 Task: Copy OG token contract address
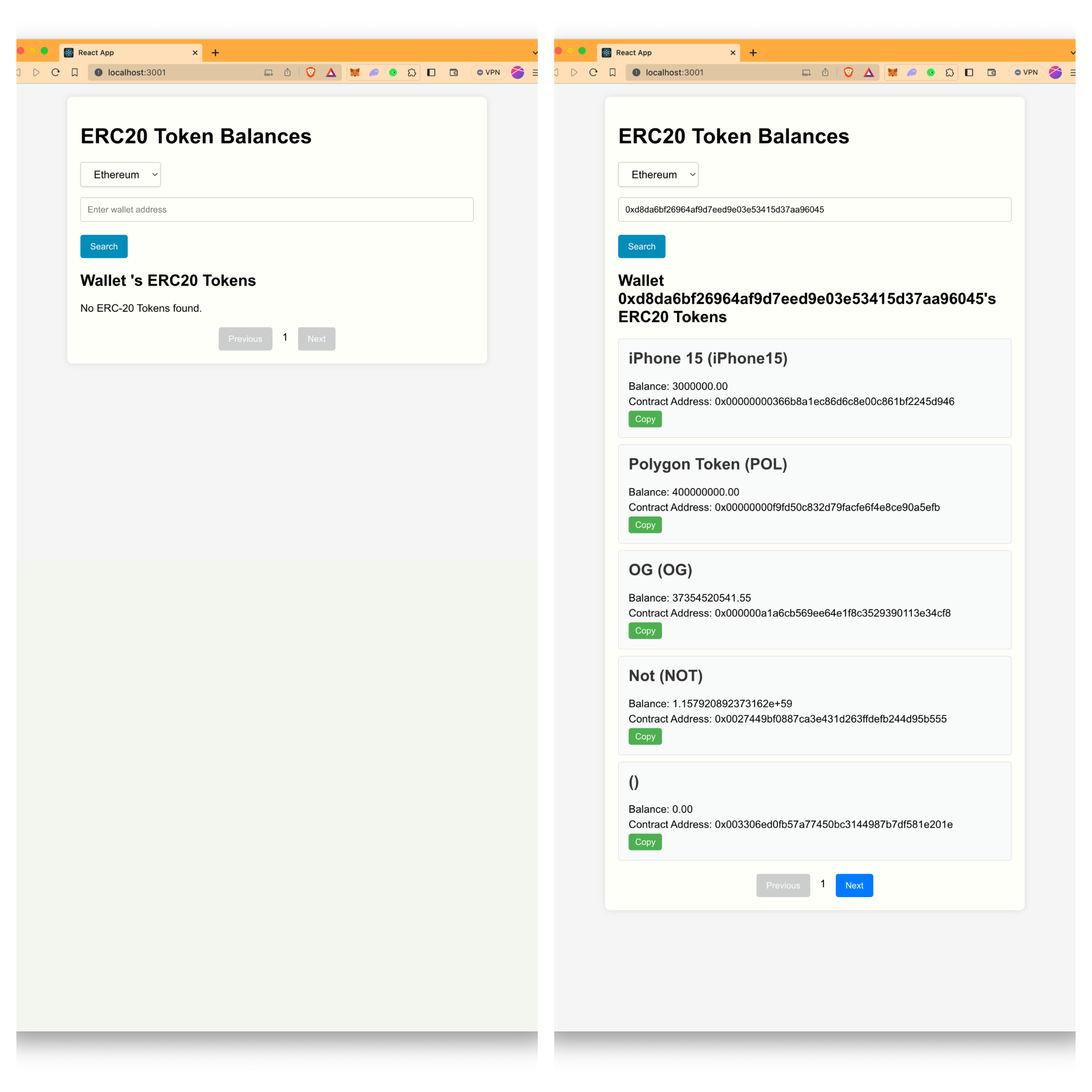[x=645, y=630]
